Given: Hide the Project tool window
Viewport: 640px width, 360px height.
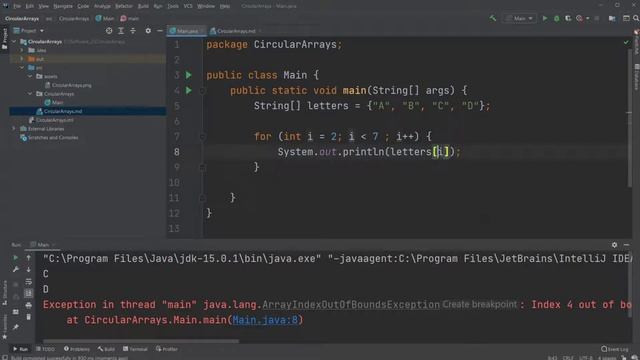Looking at the screenshot, I should (x=160, y=31).
